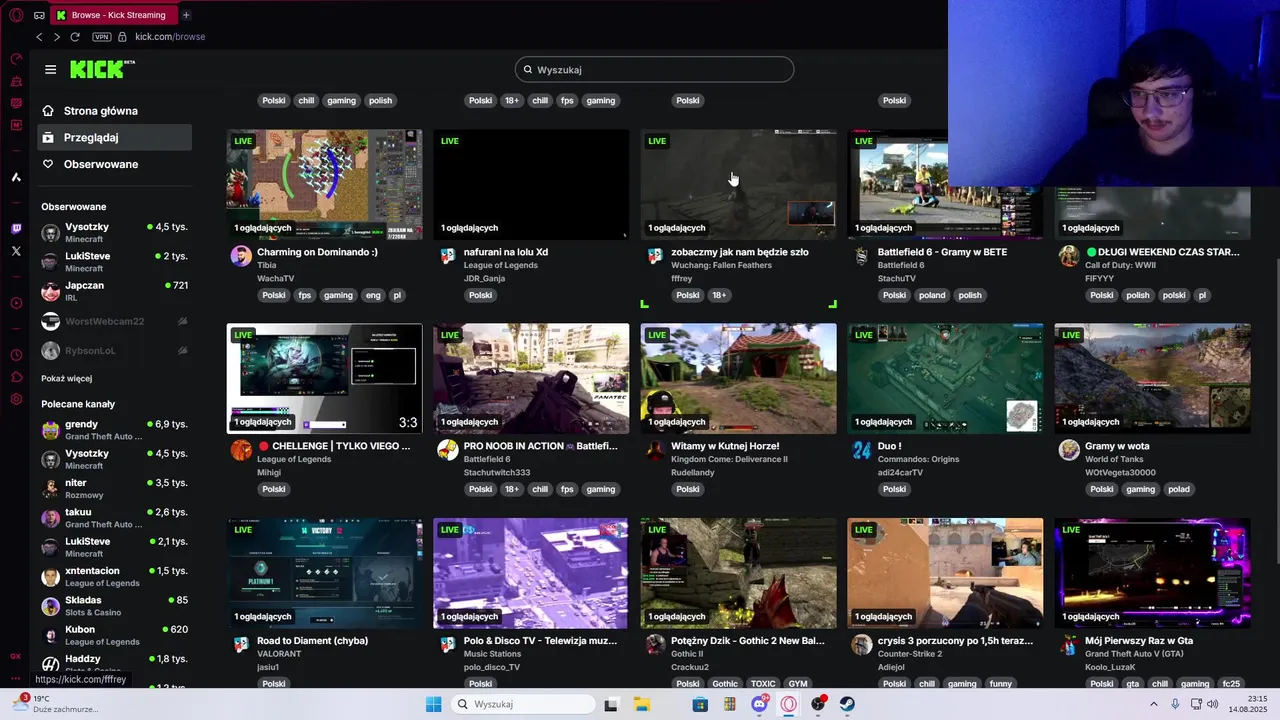Screen dimensions: 1280x720
Task: Click the taskbar volume speaker icon
Action: pyautogui.click(x=1212, y=704)
